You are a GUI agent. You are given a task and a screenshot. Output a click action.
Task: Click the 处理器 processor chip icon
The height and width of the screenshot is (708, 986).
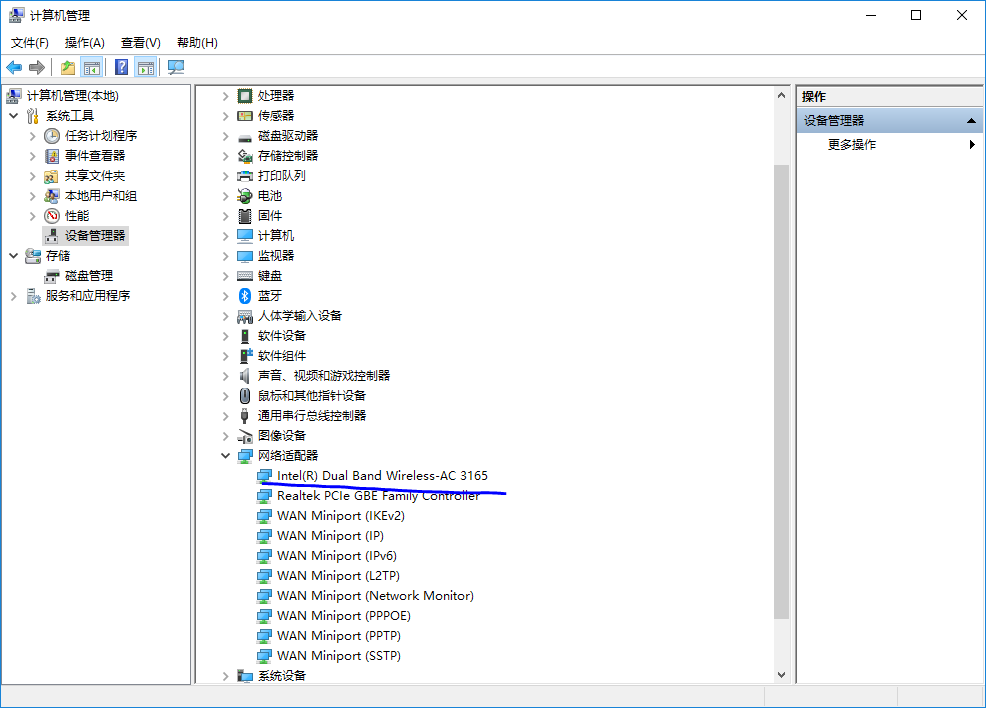pyautogui.click(x=245, y=96)
